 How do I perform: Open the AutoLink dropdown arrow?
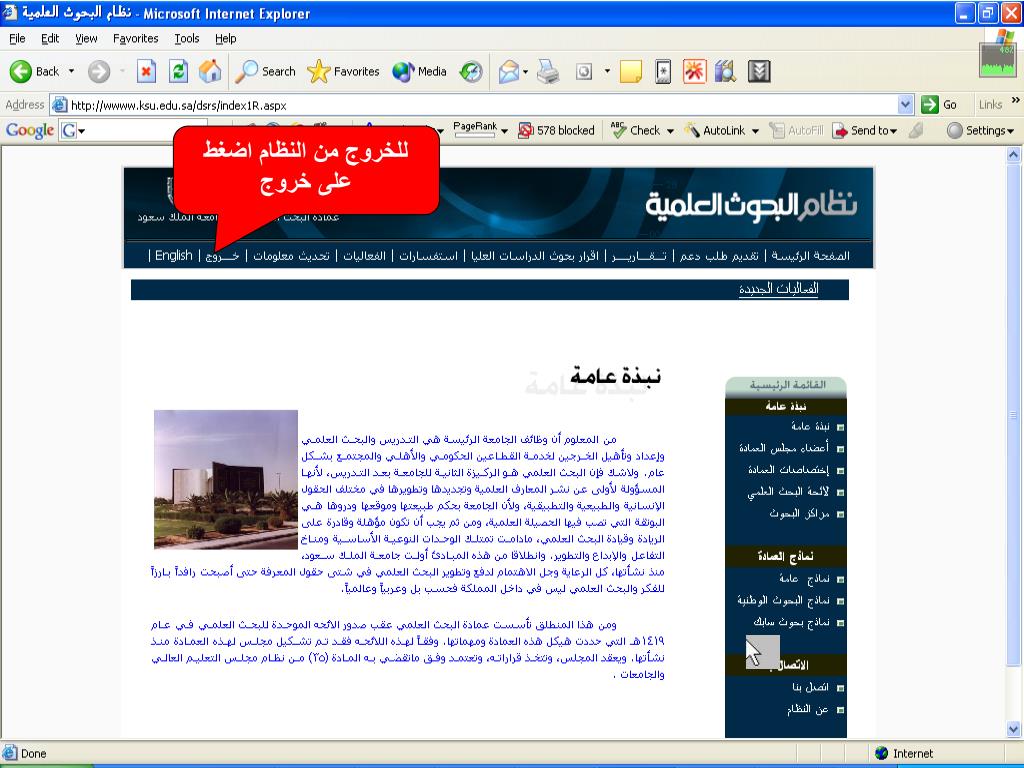click(755, 131)
